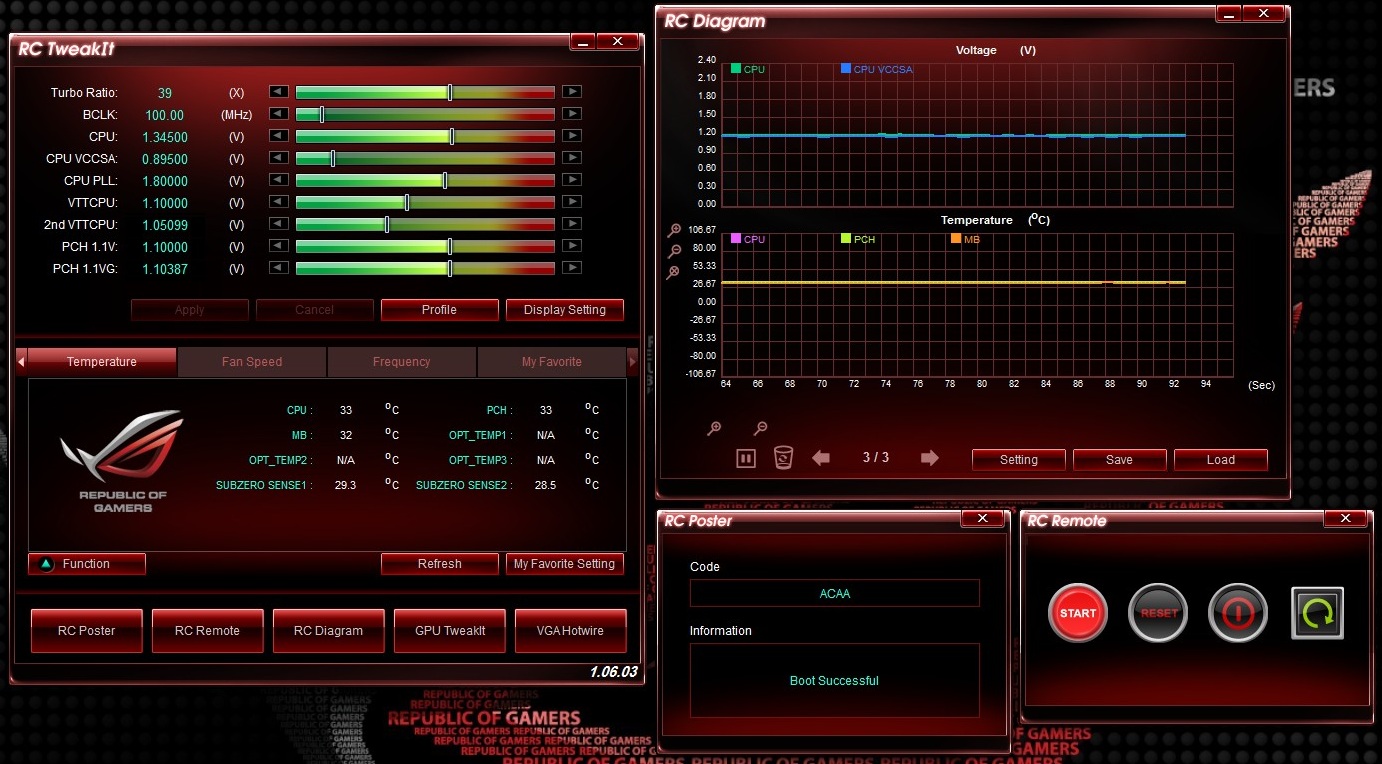Click the Turbo Ratio slider handle

point(450,92)
